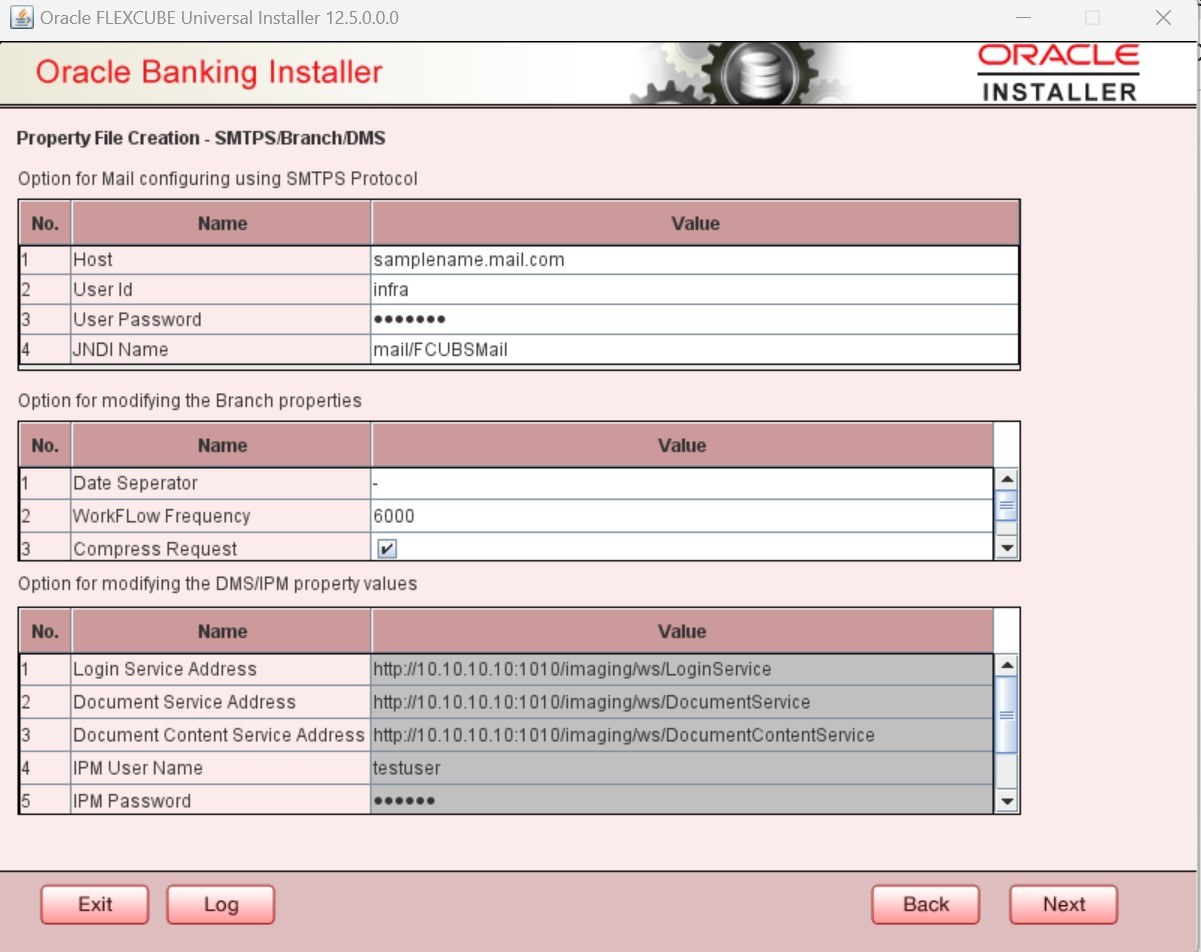Click the Oracle Installer logo
Image resolution: width=1201 pixels, height=952 pixels.
(1058, 72)
